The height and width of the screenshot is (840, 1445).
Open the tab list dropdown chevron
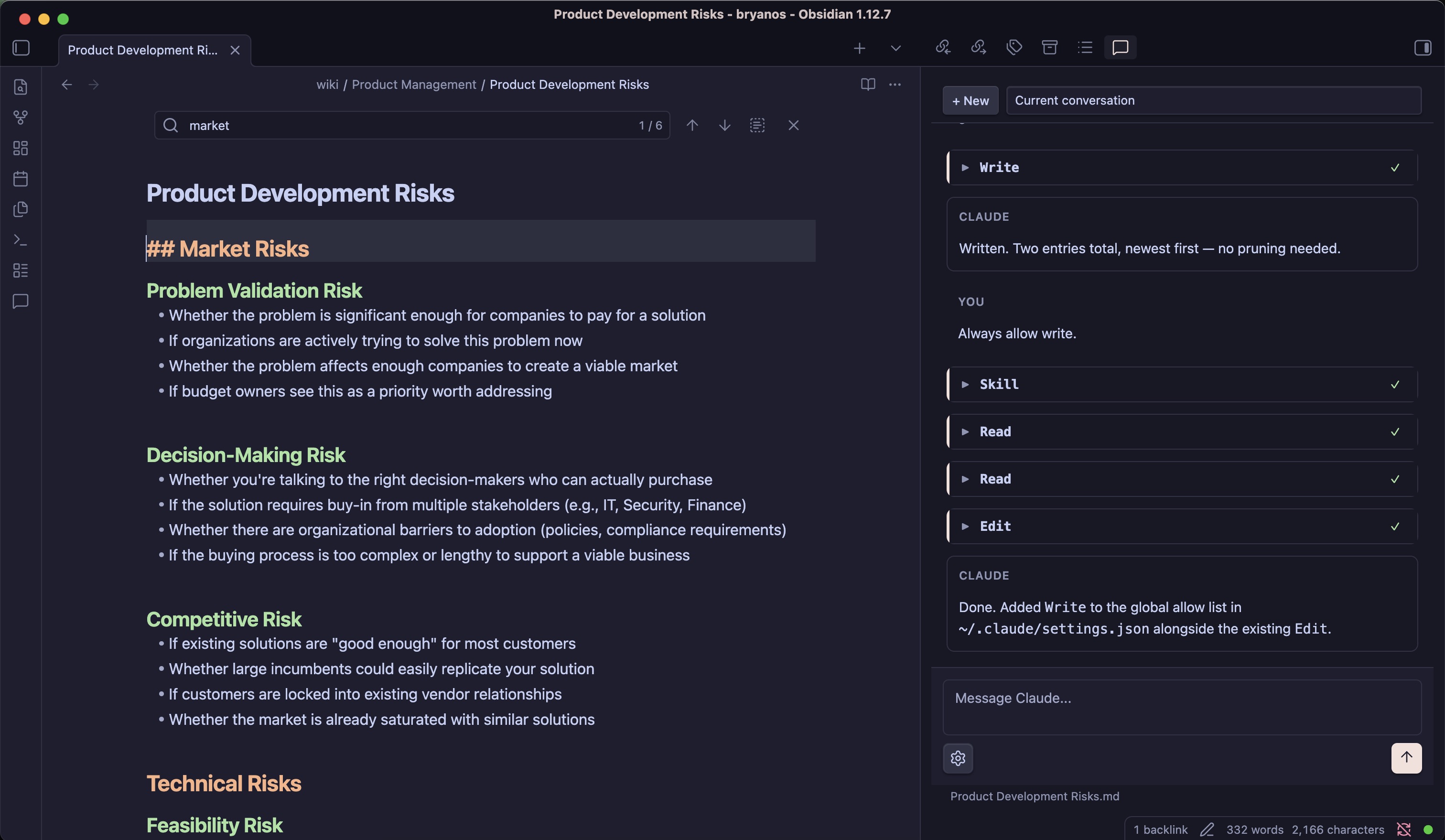895,48
